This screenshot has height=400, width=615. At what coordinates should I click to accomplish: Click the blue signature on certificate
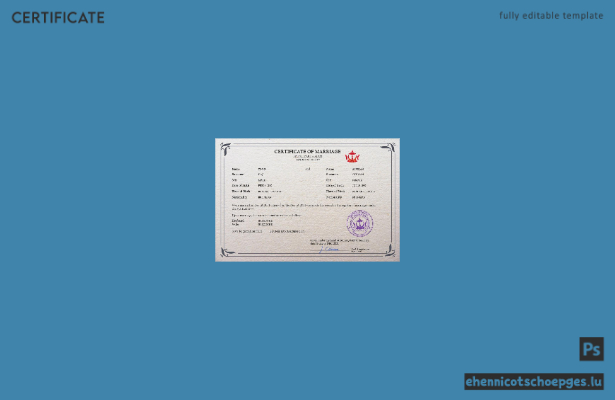pyautogui.click(x=329, y=249)
